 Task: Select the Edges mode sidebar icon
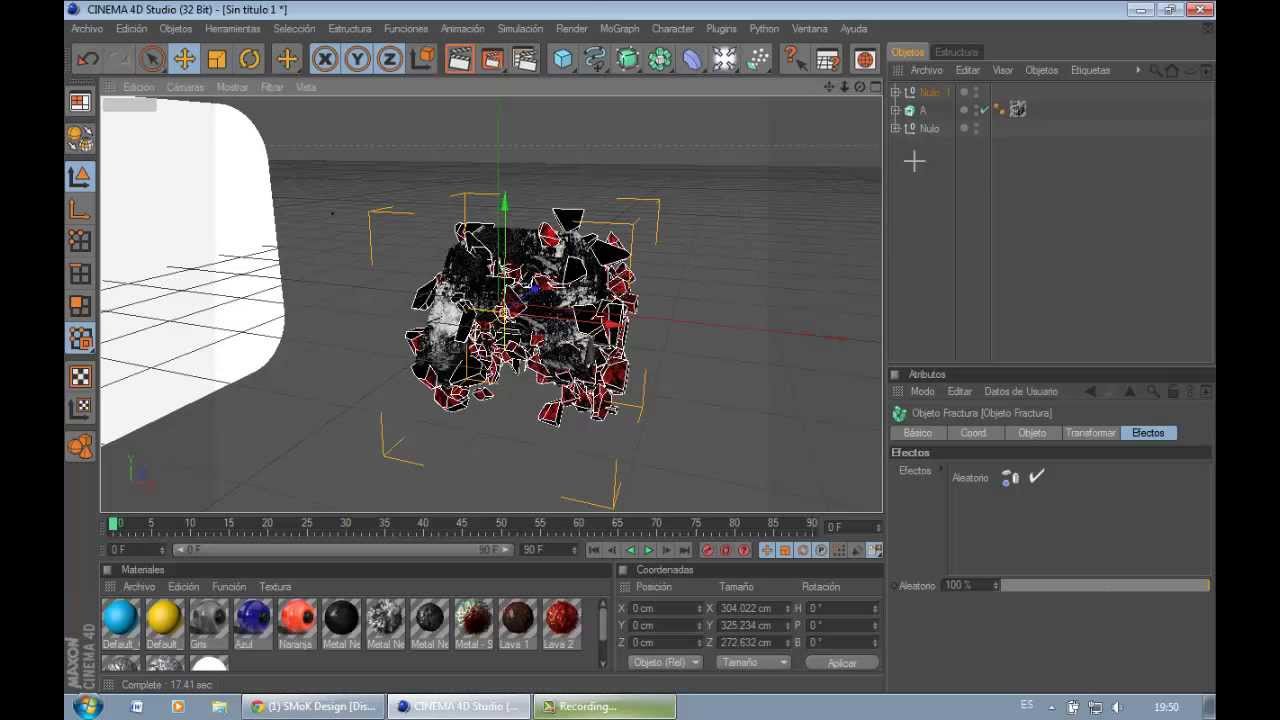(x=80, y=273)
